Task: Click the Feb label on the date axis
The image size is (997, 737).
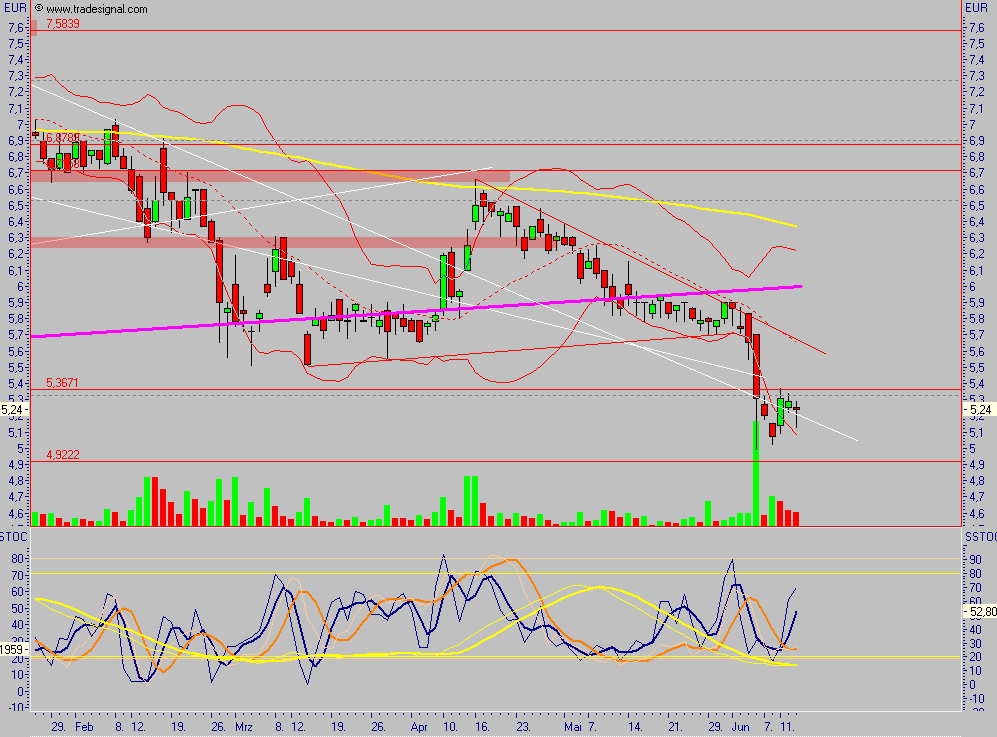Action: click(x=86, y=727)
